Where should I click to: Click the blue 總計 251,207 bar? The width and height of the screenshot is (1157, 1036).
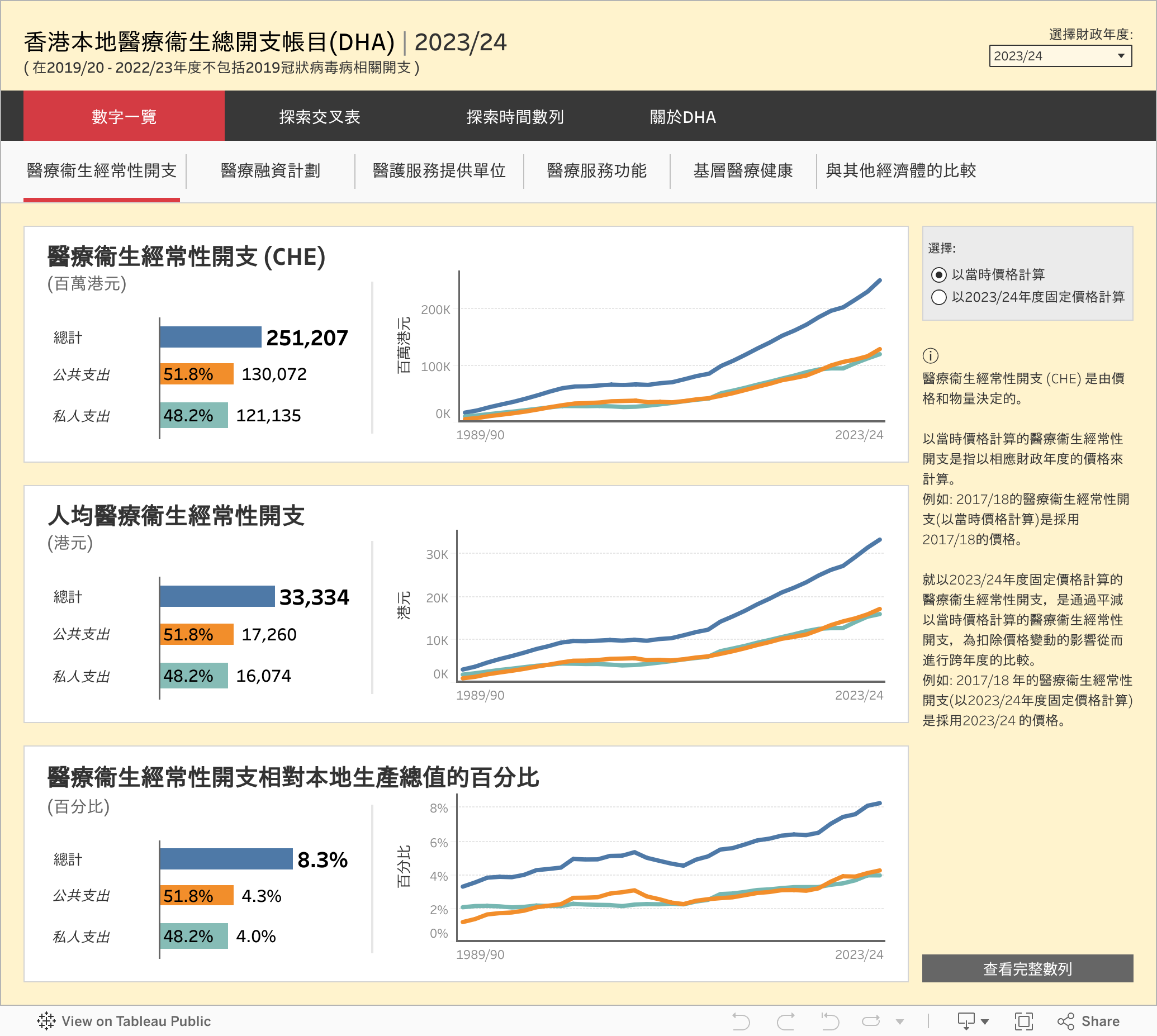coord(210,337)
